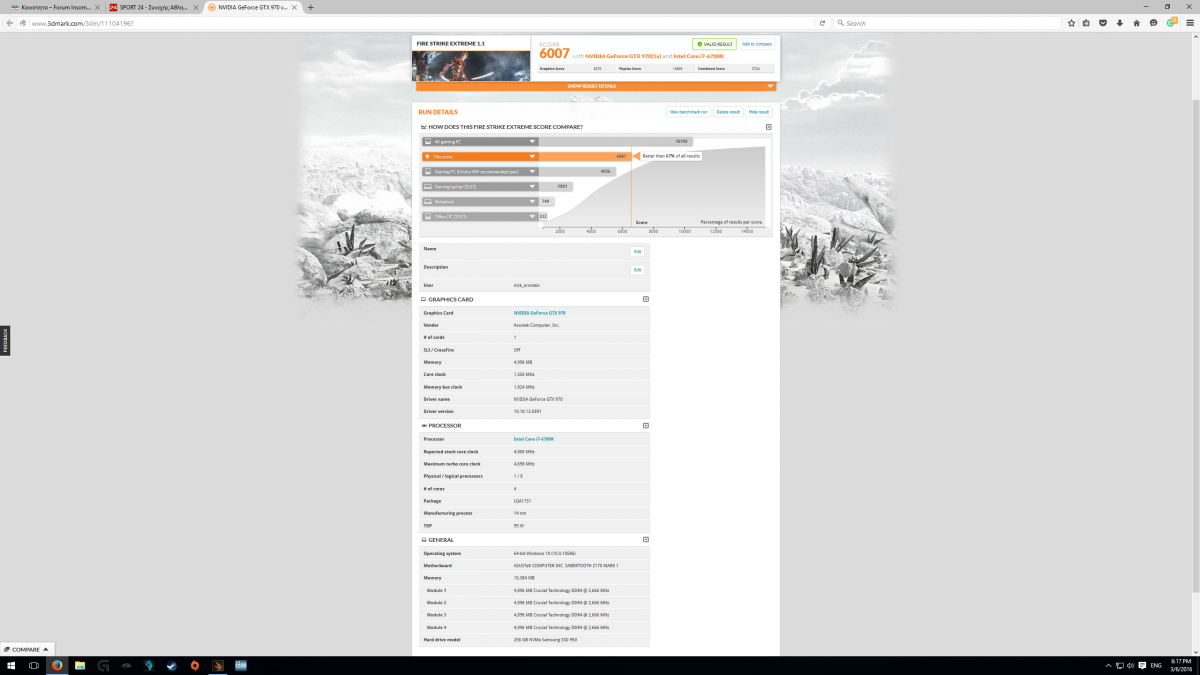Click the Delete result button
Image resolution: width=1200 pixels, height=675 pixels.
click(728, 112)
